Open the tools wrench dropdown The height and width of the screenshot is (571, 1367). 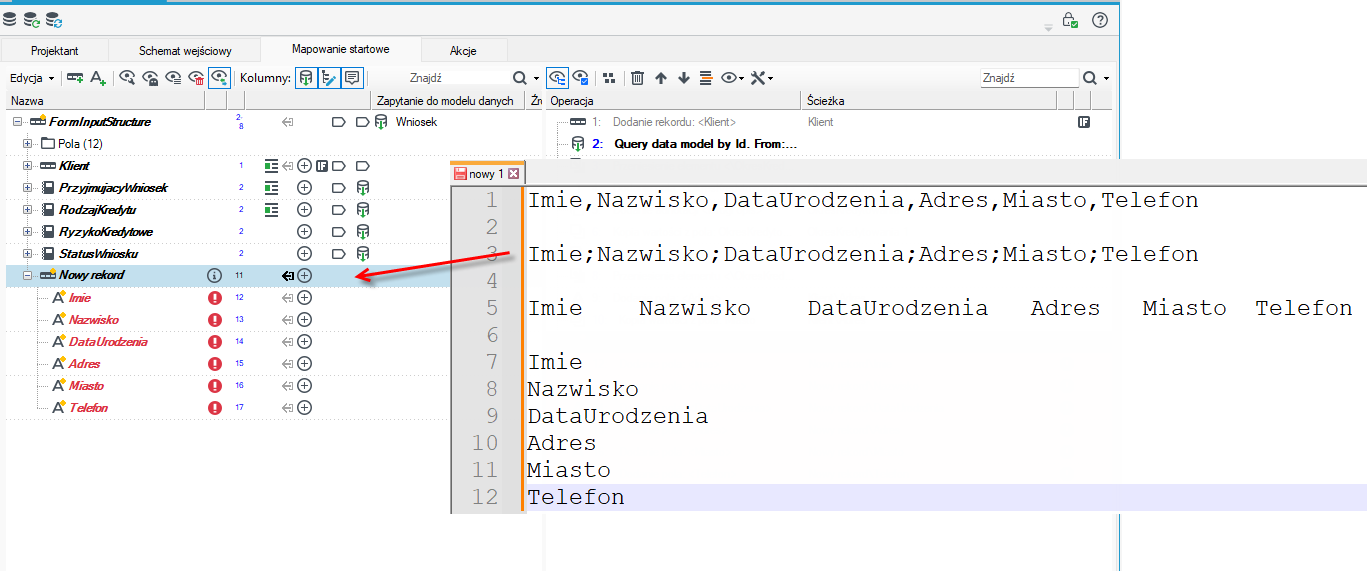[762, 77]
